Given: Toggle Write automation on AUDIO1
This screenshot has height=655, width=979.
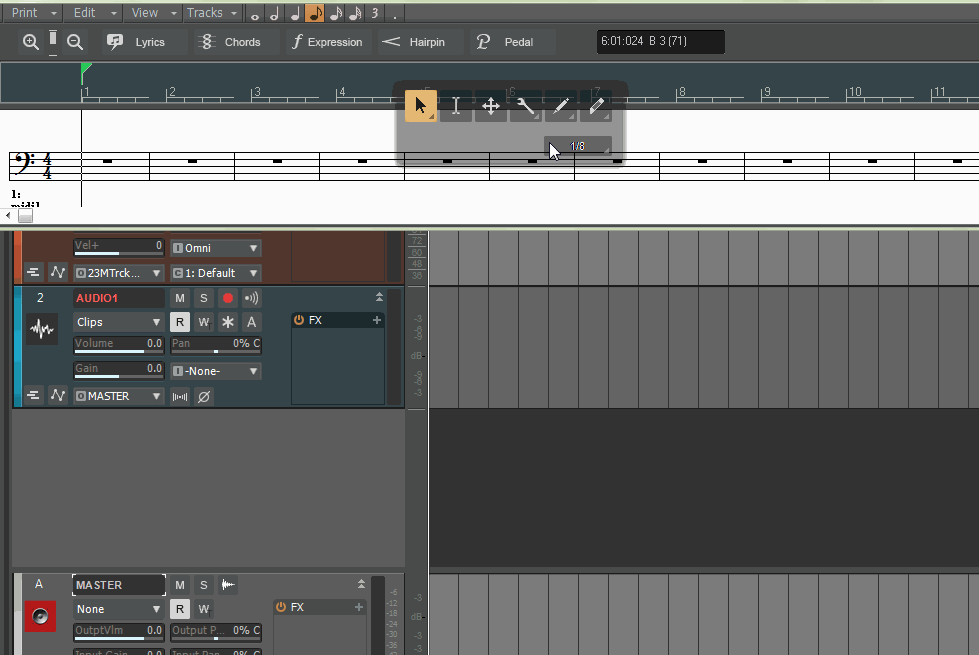Looking at the screenshot, I should tap(204, 322).
